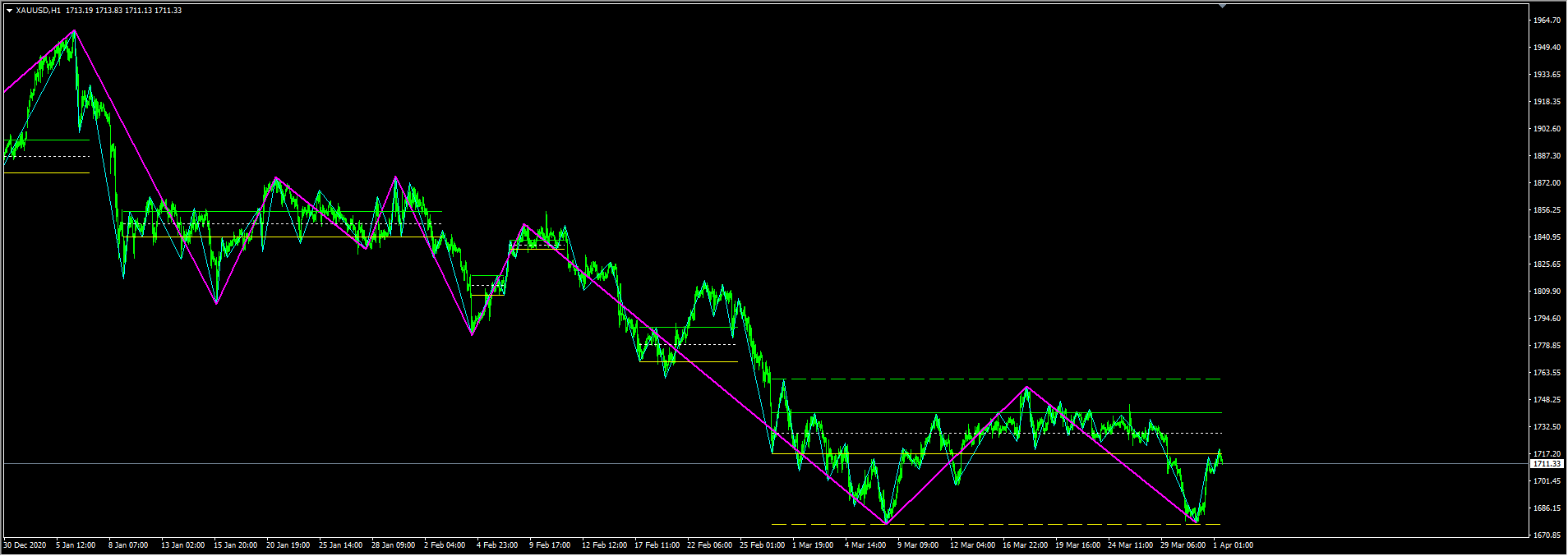Click the 30 Dec 2020 time label

[x=25, y=545]
